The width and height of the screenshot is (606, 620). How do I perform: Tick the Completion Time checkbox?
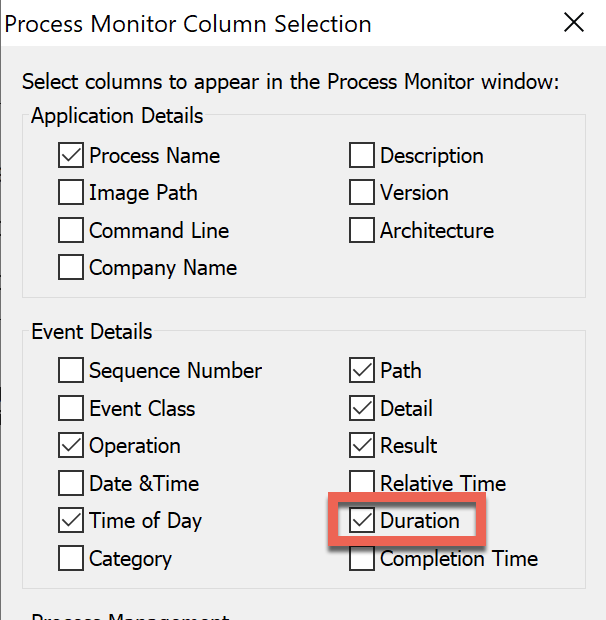tap(362, 559)
